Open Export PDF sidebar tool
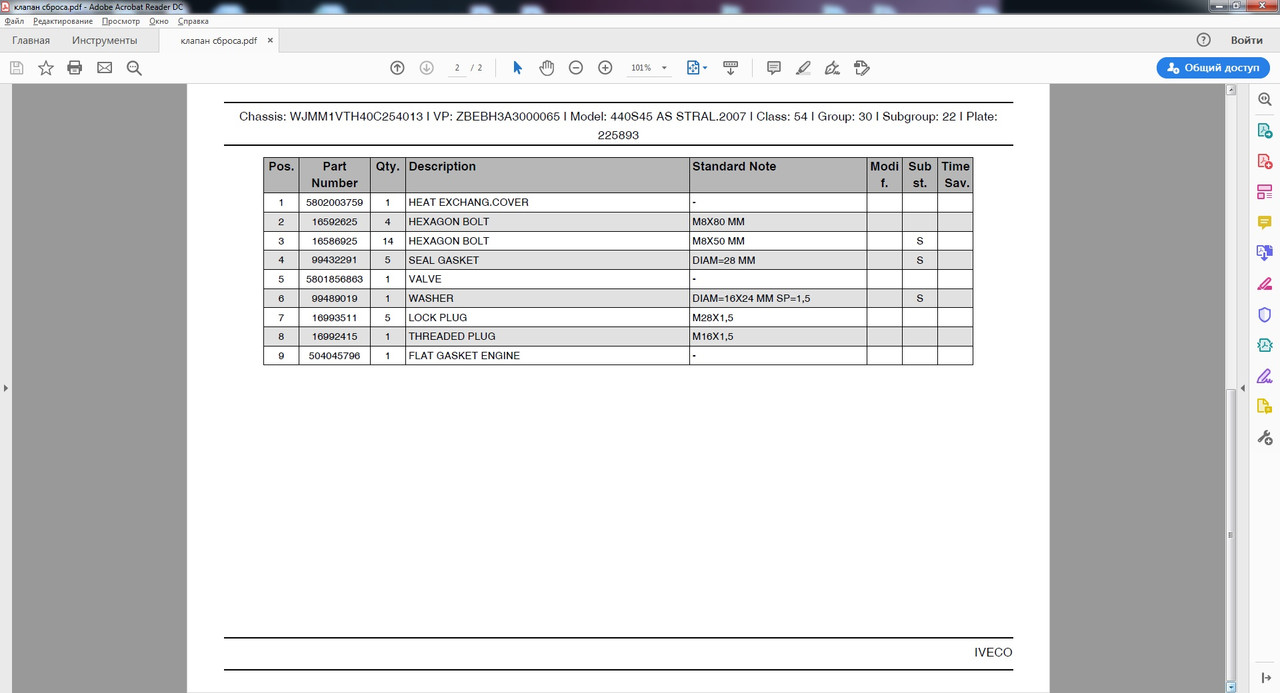Screen dimensions: 1280x693 [1264, 131]
